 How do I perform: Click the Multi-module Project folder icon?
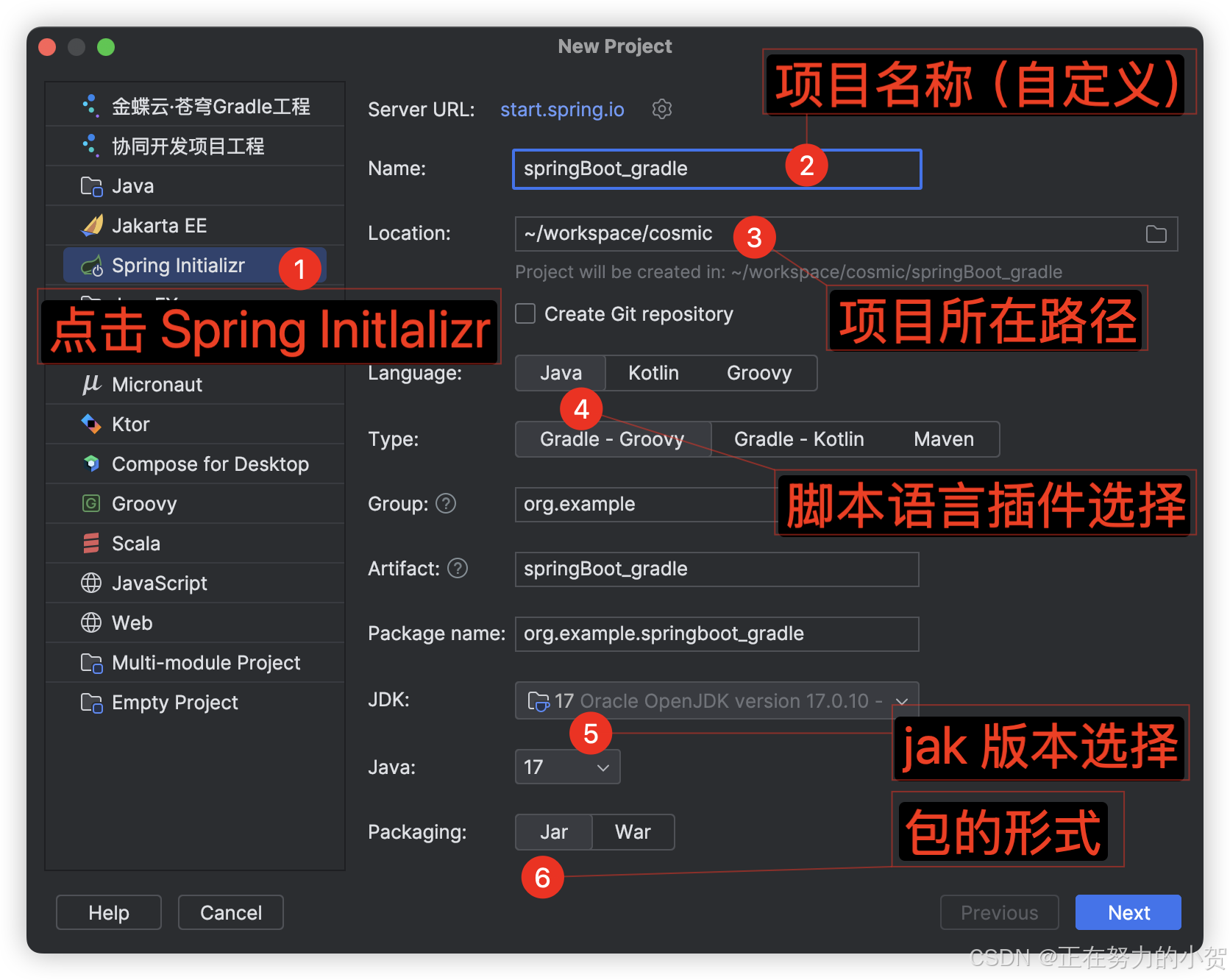pyautogui.click(x=91, y=663)
